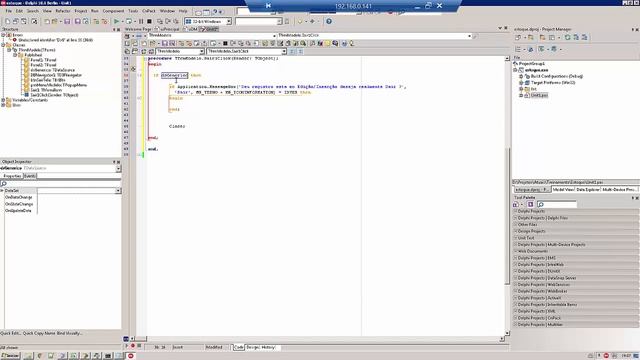Open the Tools menu

click(133, 11)
